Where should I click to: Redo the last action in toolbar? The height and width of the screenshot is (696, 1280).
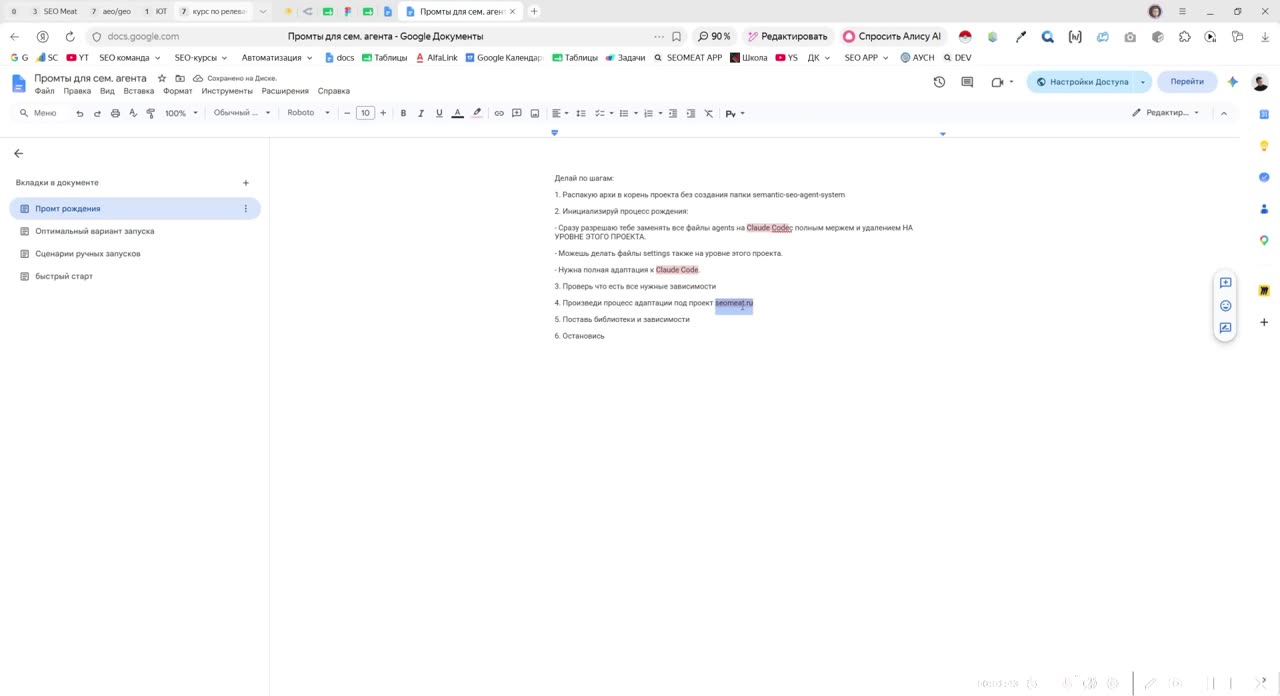97,113
